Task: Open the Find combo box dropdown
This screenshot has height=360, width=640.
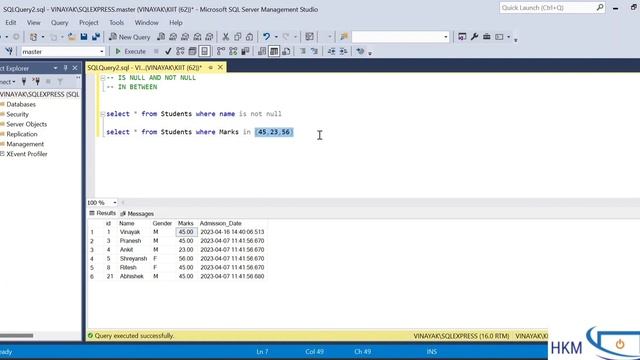Action: (x=446, y=37)
